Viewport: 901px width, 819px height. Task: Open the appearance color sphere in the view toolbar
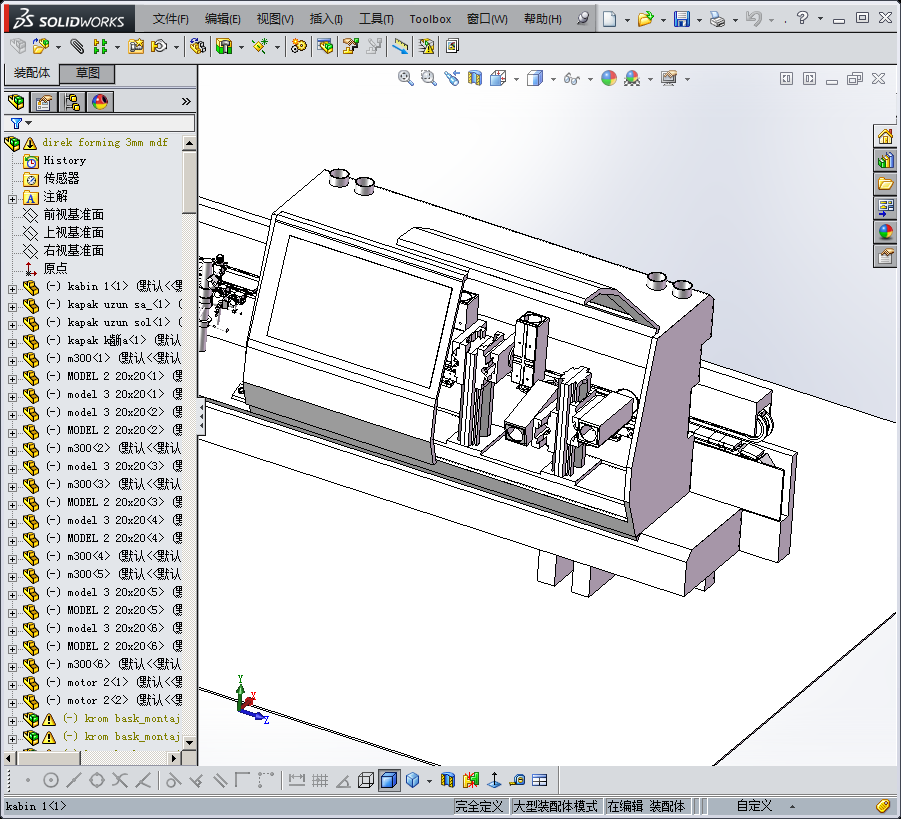(x=609, y=78)
